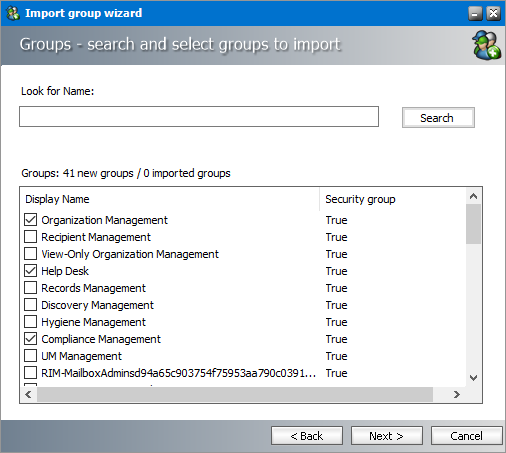The width and height of the screenshot is (506, 453).
Task: Sort by the Security group column header
Action: pos(393,199)
